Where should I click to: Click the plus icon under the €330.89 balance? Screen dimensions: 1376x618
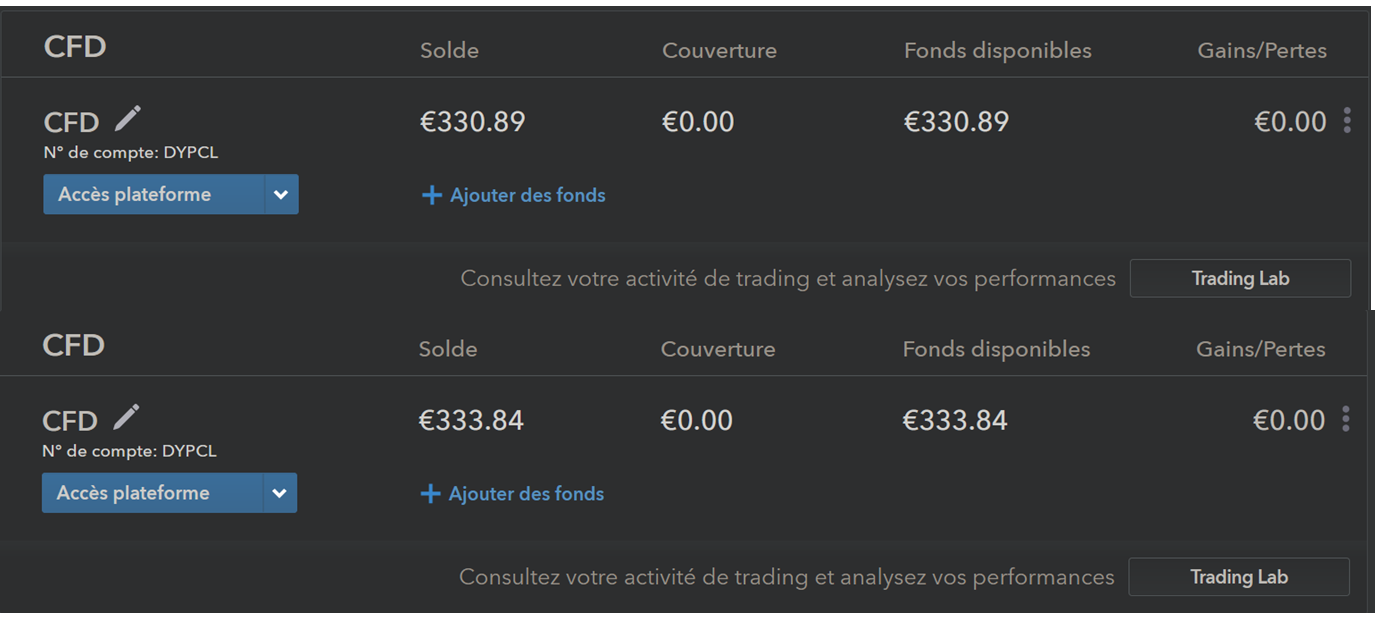coord(432,195)
